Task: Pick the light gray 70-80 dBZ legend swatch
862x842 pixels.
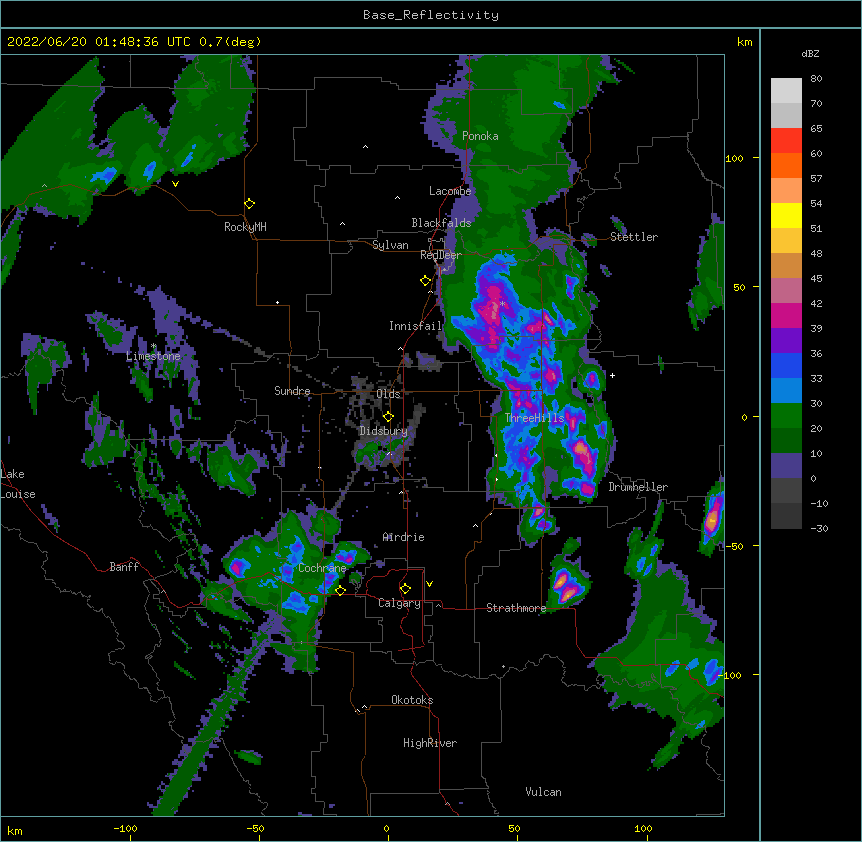Action: [x=786, y=91]
